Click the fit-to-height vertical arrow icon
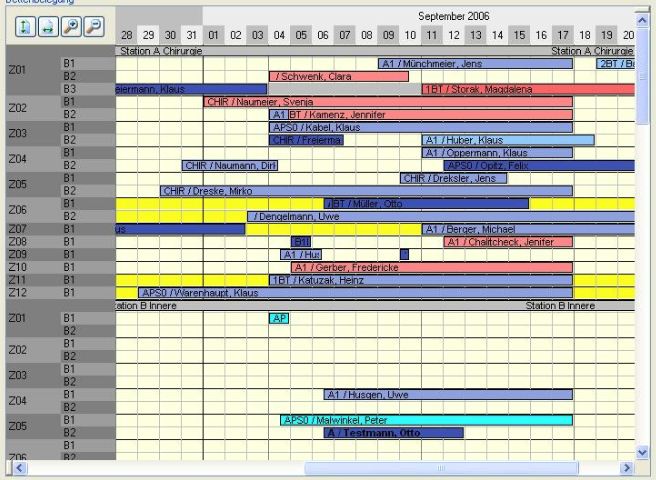This screenshot has height=480, width=656. [x=26, y=27]
